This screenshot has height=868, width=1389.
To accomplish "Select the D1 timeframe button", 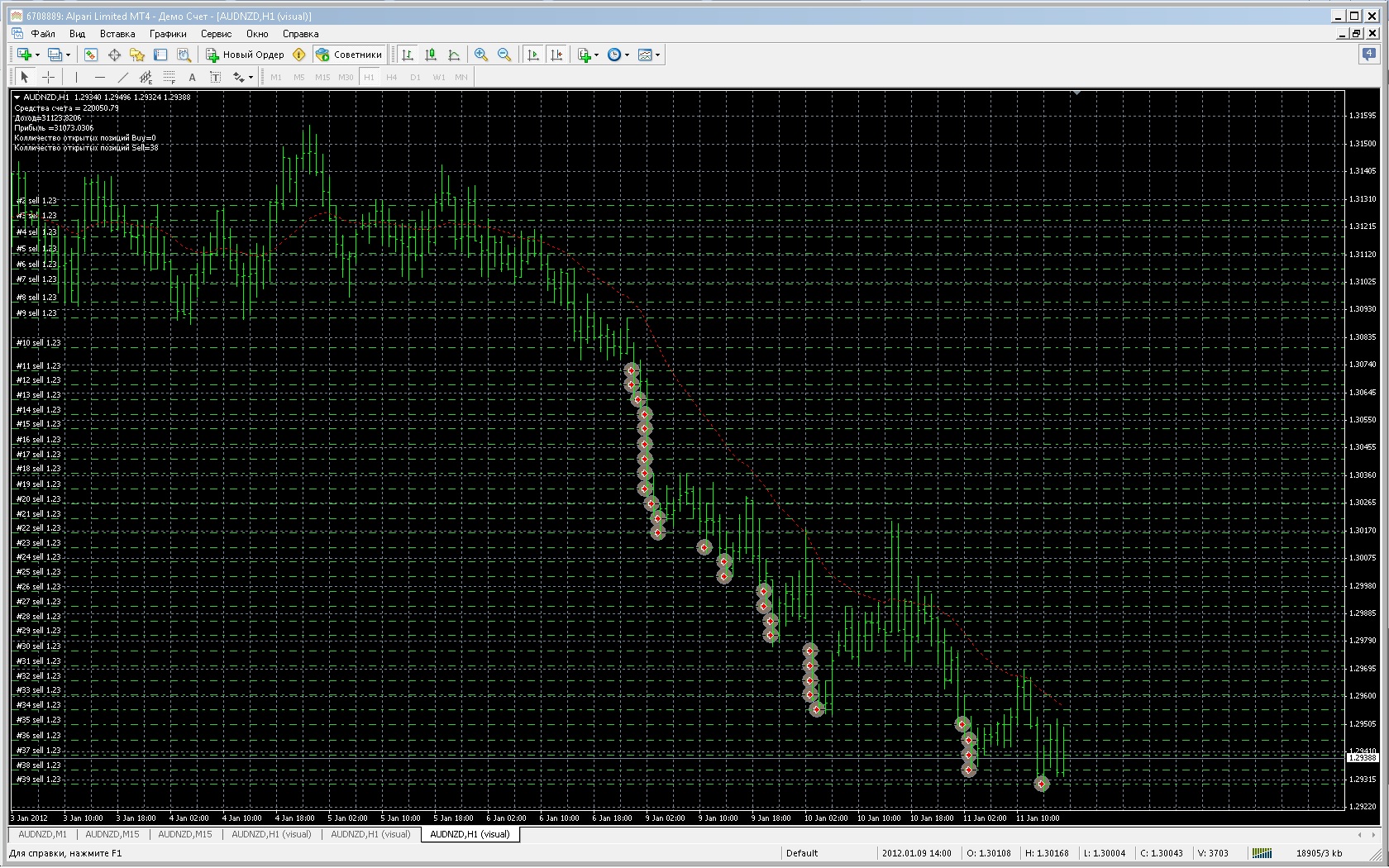I will pyautogui.click(x=415, y=77).
